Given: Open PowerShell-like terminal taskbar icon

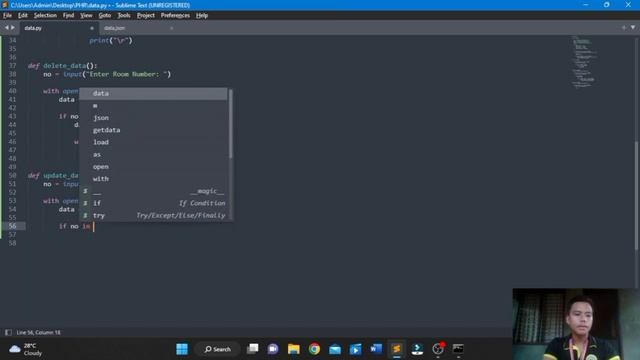Looking at the screenshot, I should (417, 349).
